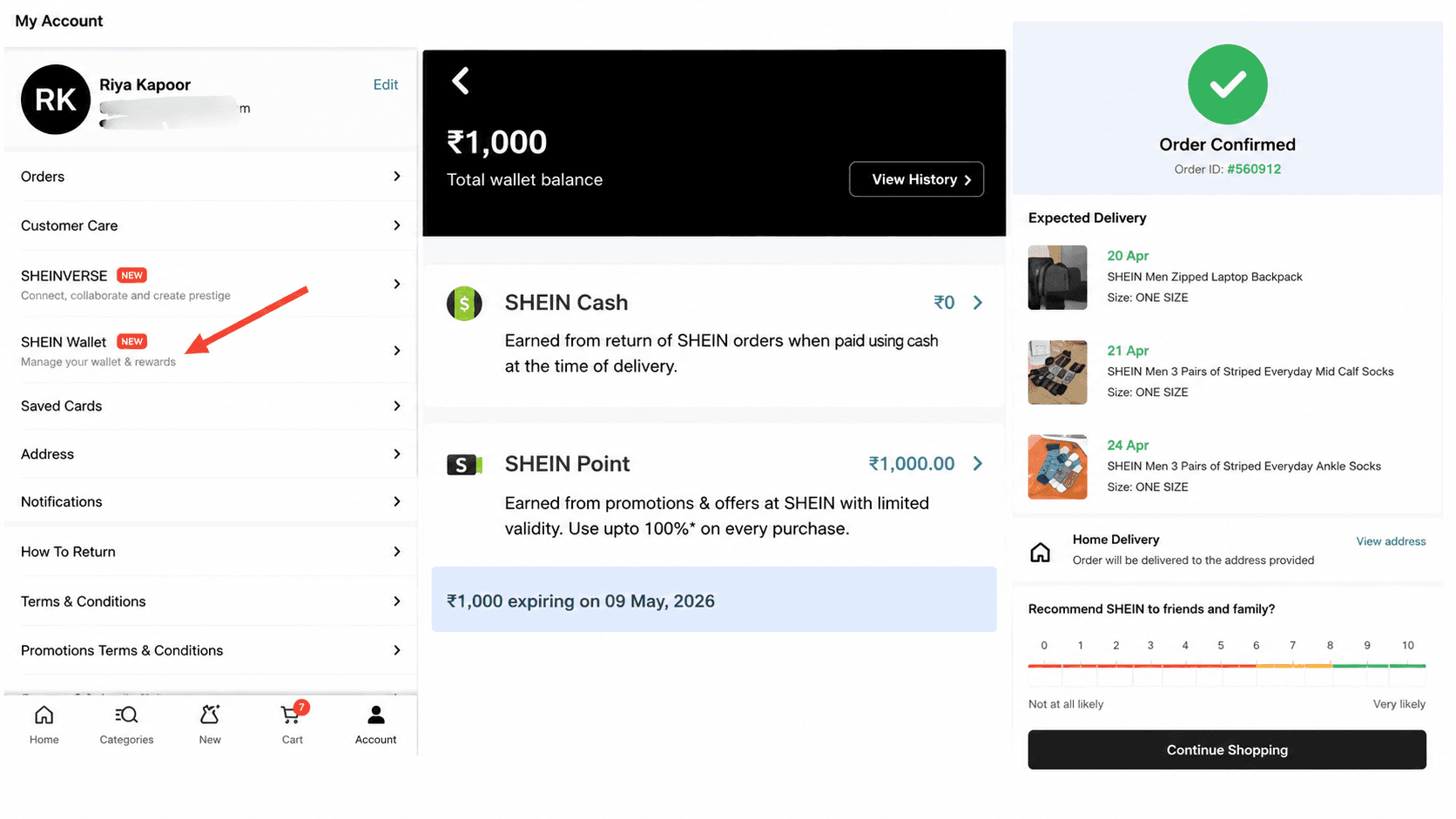Rate 0 on the recommendation scale
This screenshot has width=1456, height=819.
pyautogui.click(x=1044, y=646)
